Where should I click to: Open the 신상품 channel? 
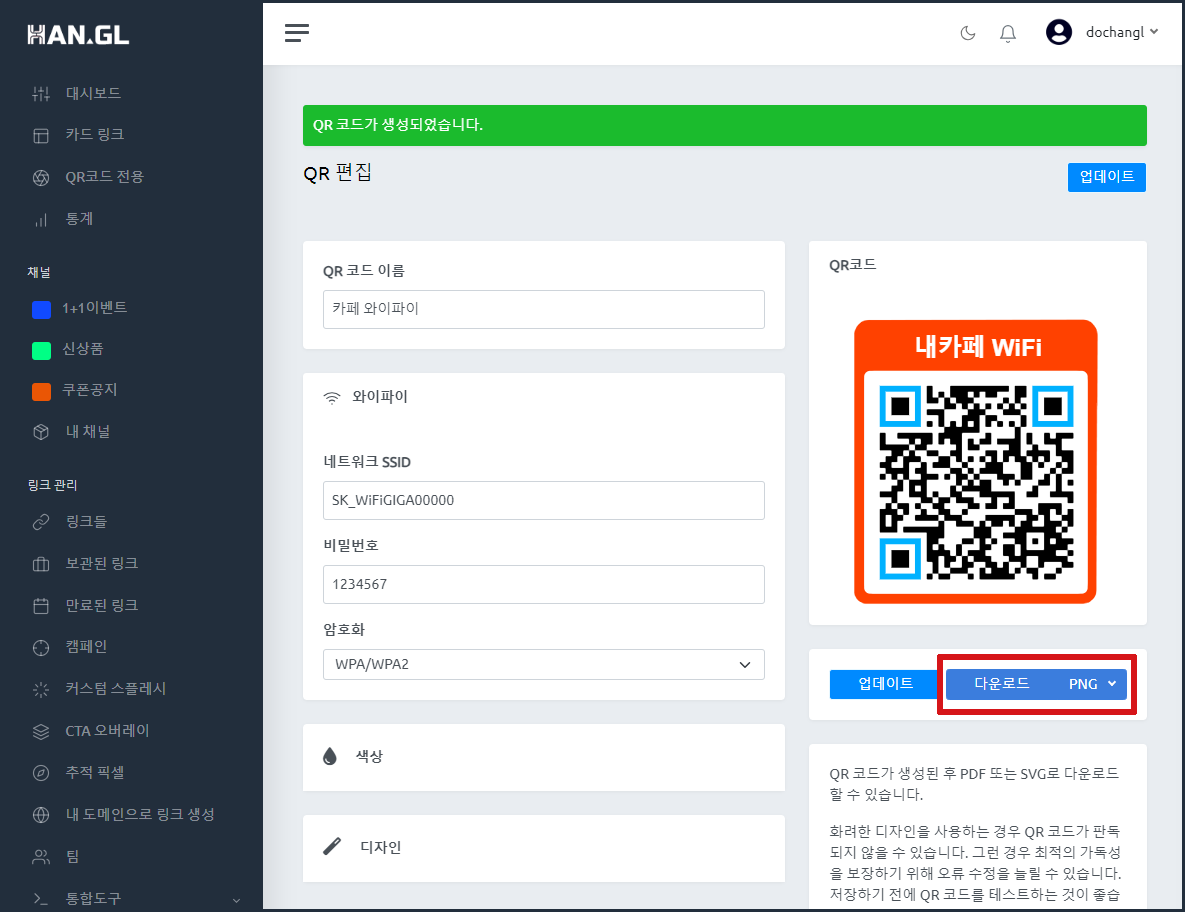tap(82, 348)
